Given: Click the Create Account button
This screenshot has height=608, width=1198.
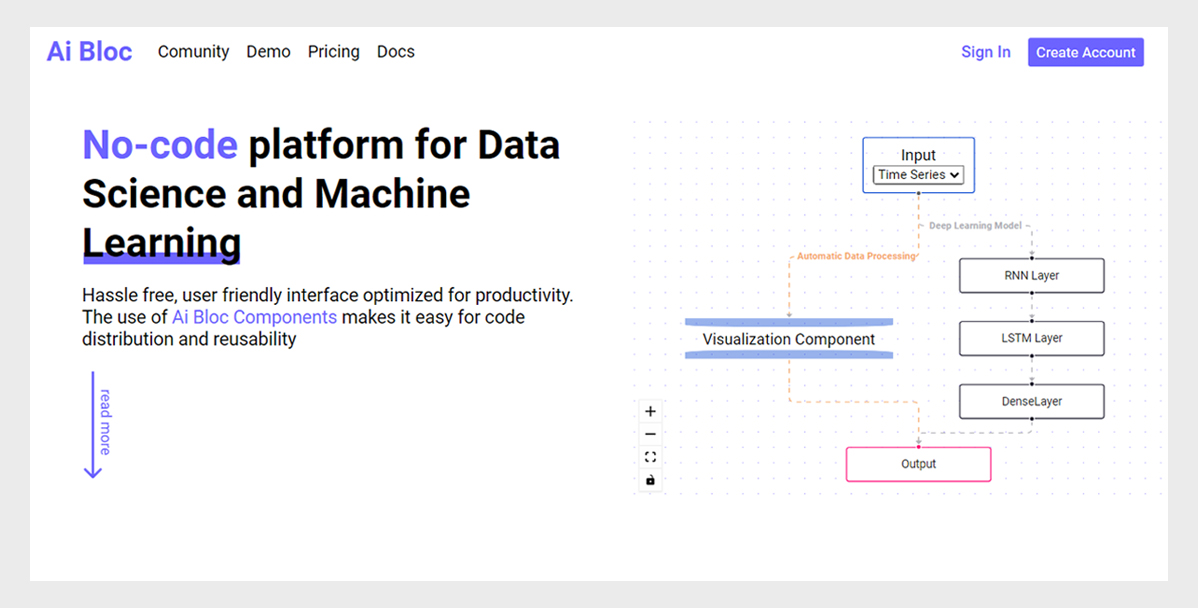Looking at the screenshot, I should click(x=1086, y=52).
